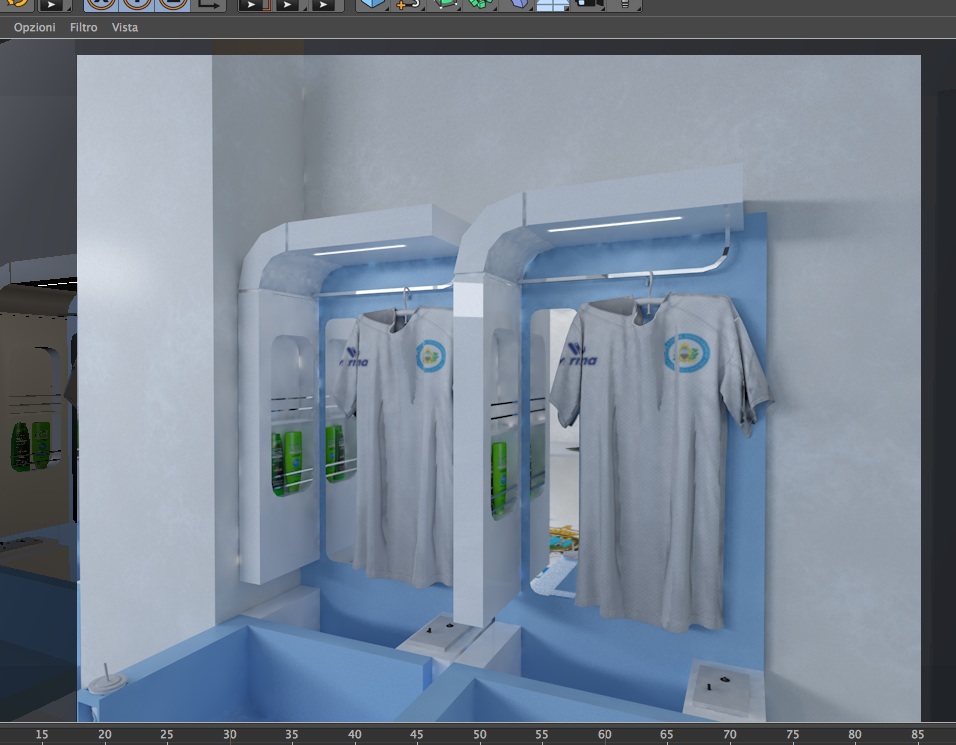
Task: Add a camera object
Action: click(589, 4)
